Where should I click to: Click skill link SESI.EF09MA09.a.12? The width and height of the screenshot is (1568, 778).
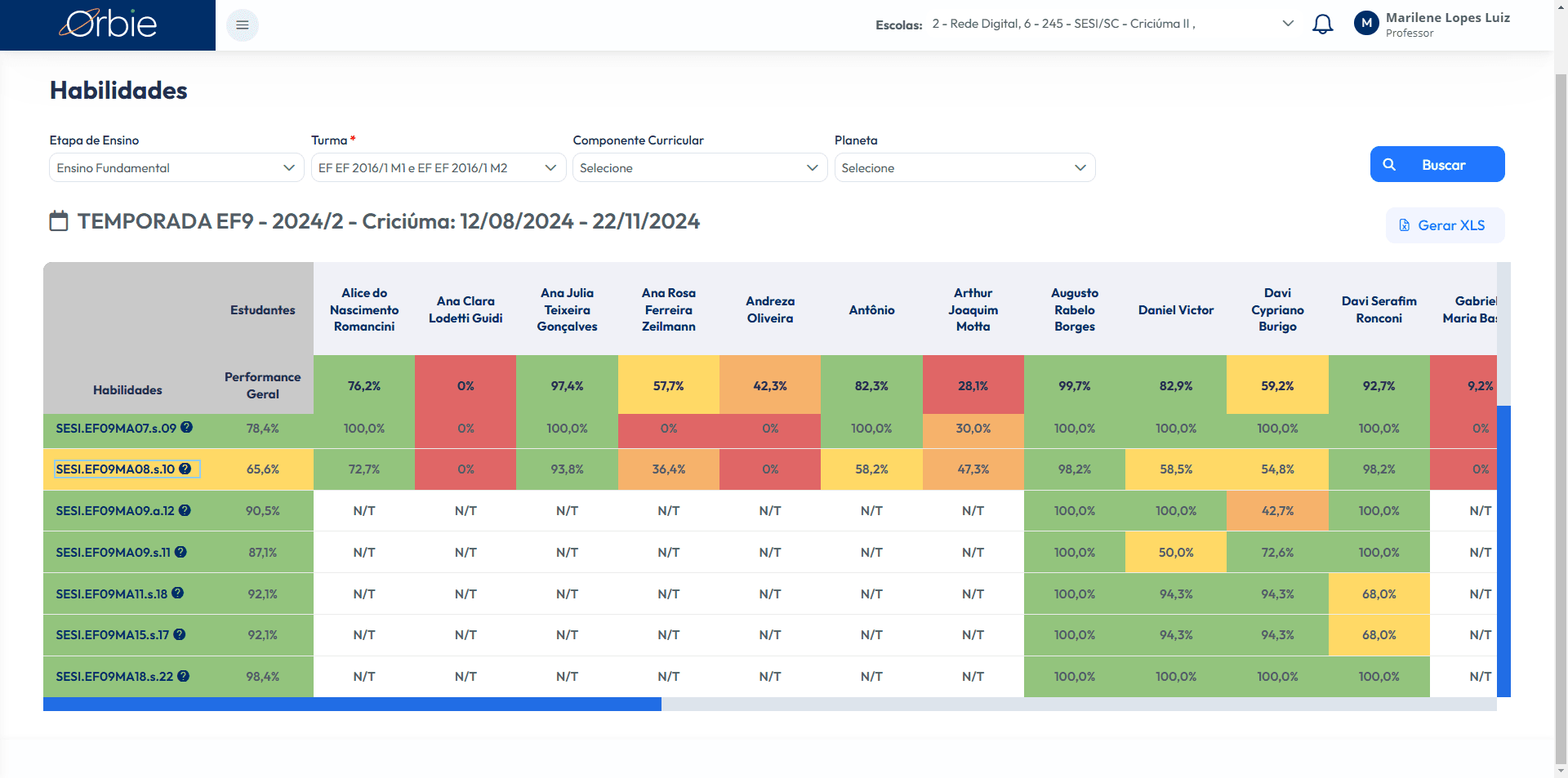[115, 511]
